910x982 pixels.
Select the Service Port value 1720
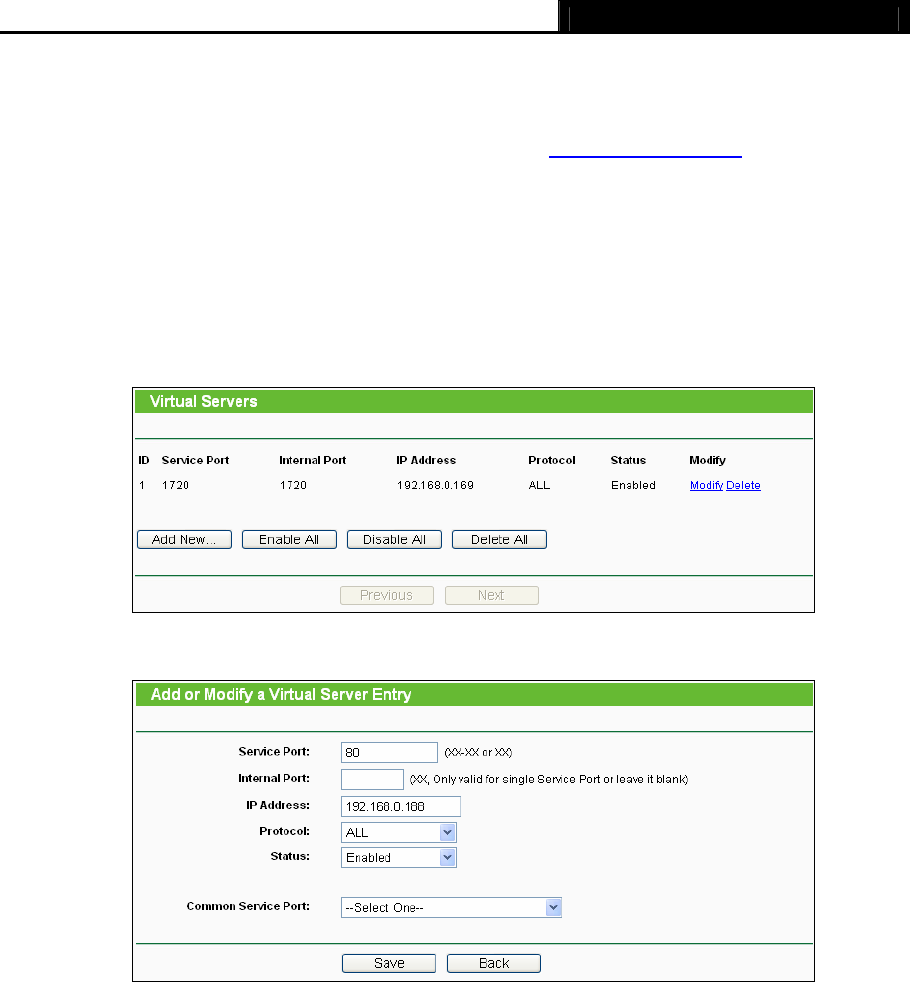point(175,485)
